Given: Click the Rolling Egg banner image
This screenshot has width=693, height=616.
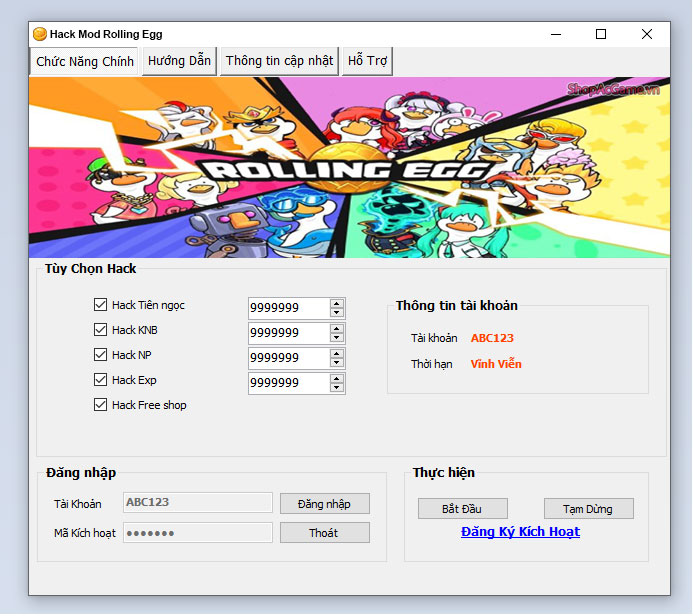Looking at the screenshot, I should point(349,167).
